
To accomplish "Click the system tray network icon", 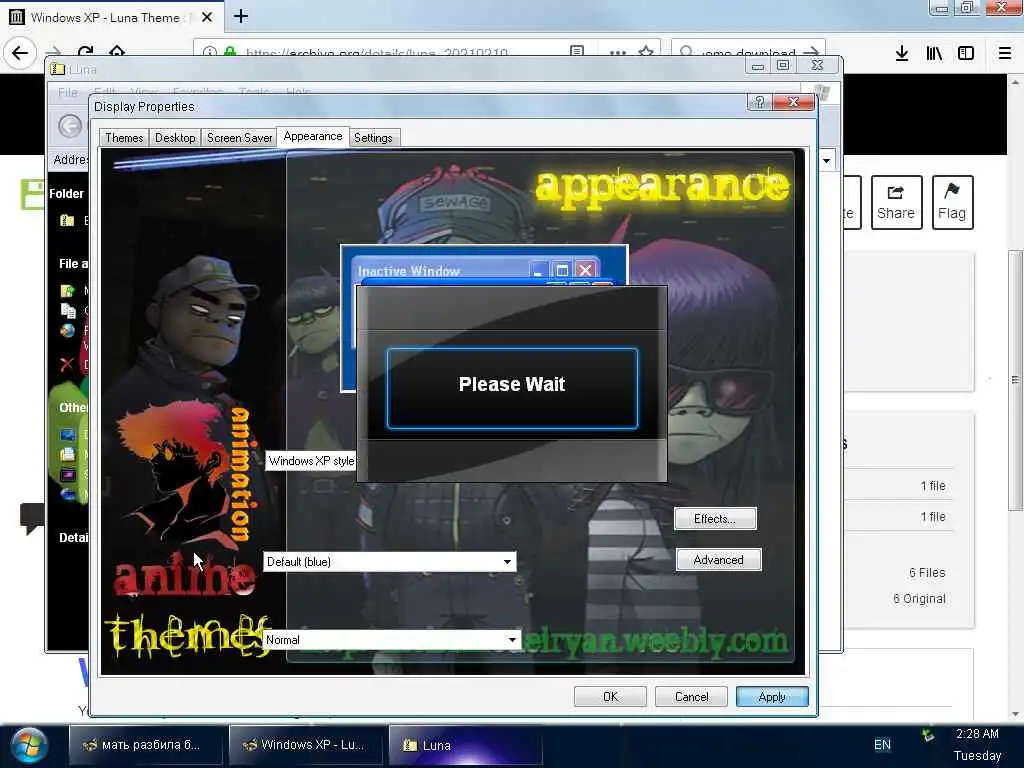I will point(928,736).
